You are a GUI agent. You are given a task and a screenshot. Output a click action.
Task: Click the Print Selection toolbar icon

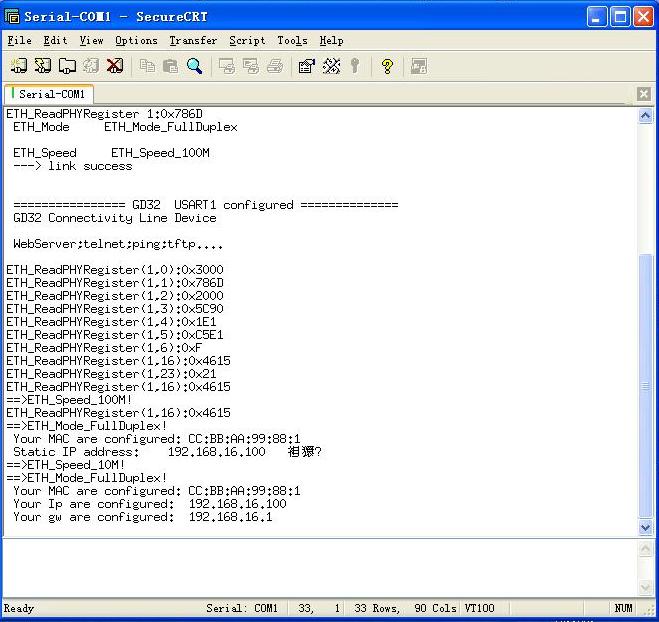pyautogui.click(x=251, y=66)
